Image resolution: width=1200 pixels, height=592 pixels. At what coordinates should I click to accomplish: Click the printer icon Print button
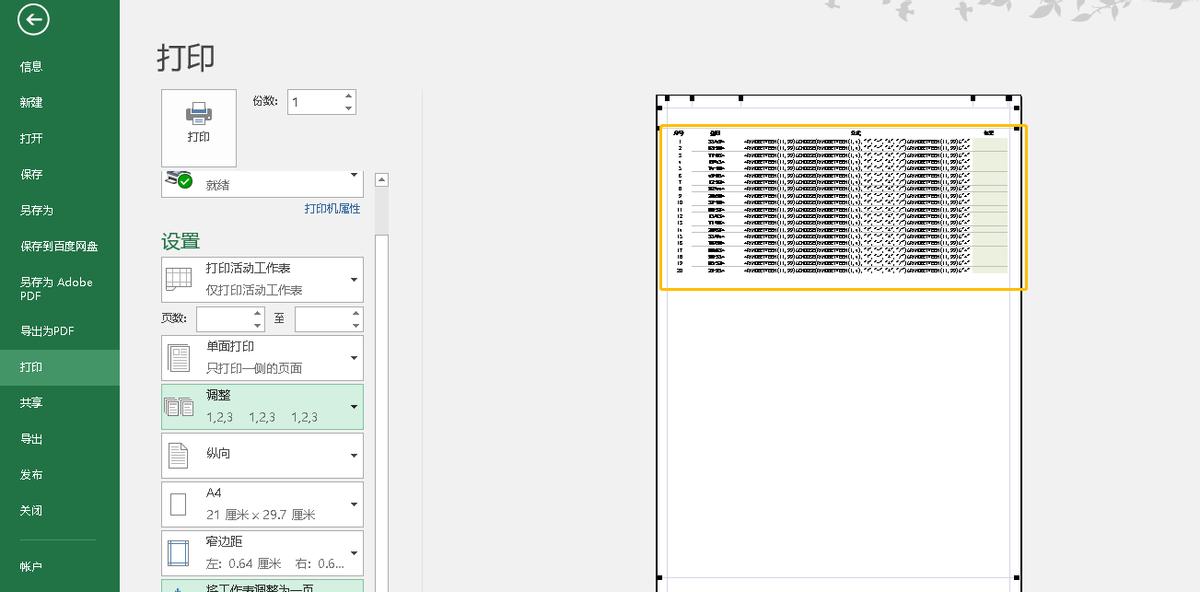[x=199, y=127]
